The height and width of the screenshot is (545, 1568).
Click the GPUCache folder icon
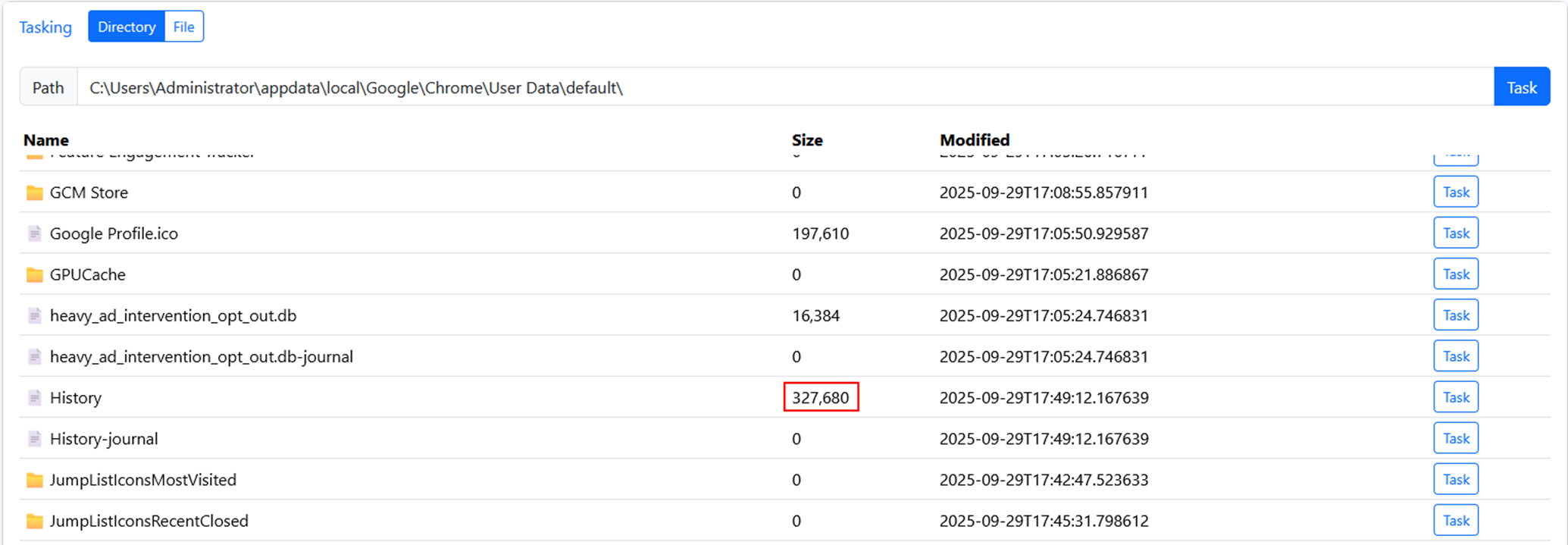point(34,274)
